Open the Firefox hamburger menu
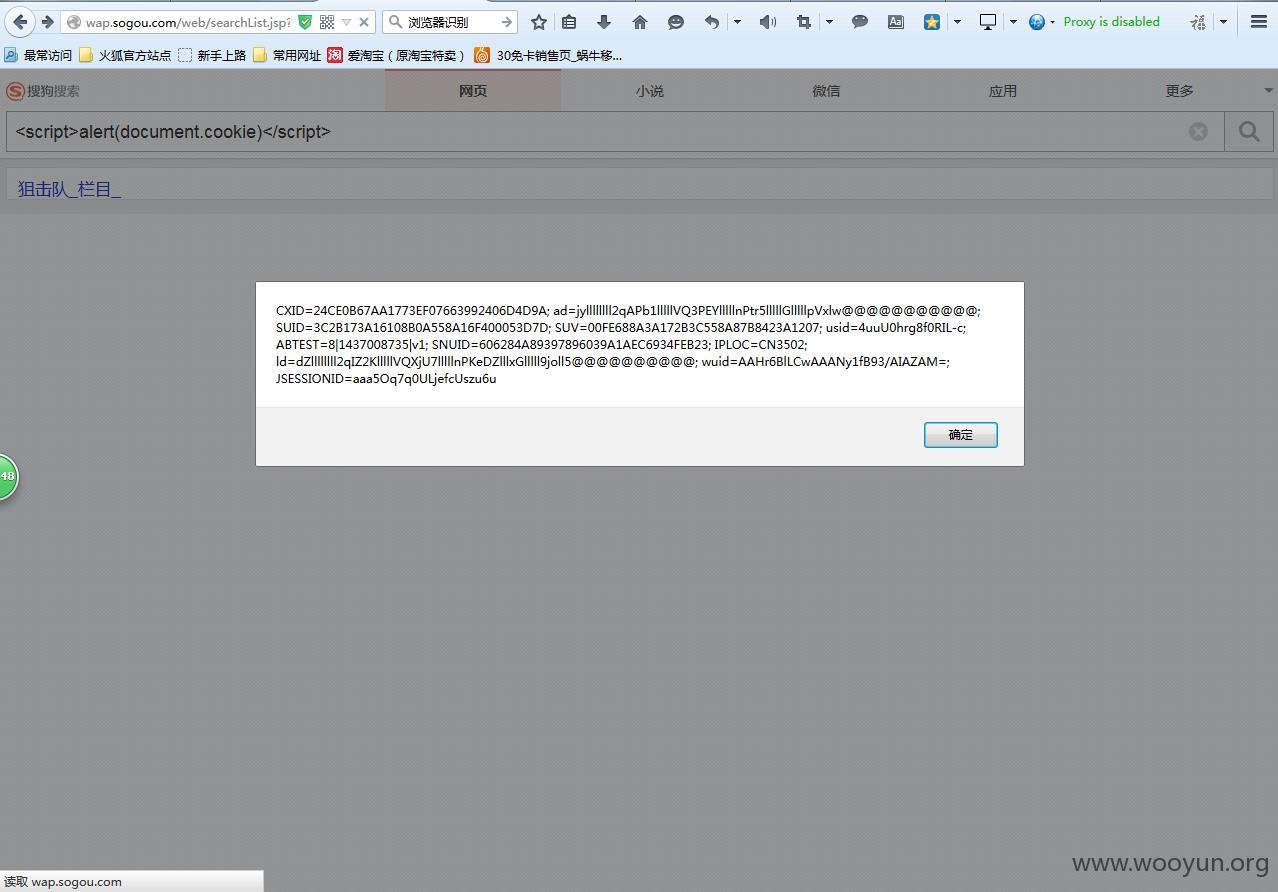1278x892 pixels. [1259, 22]
